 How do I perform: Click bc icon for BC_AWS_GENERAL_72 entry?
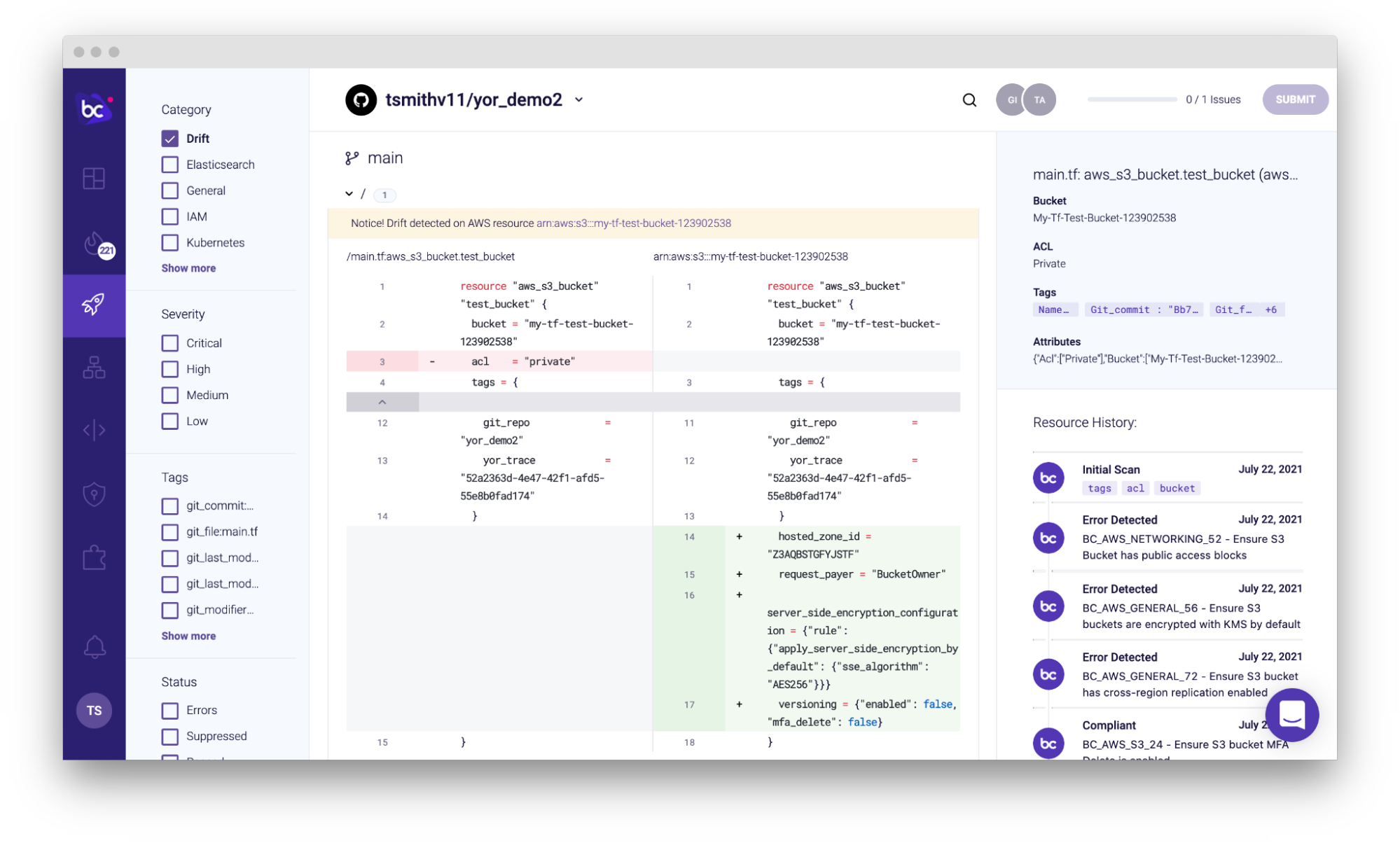pos(1048,674)
